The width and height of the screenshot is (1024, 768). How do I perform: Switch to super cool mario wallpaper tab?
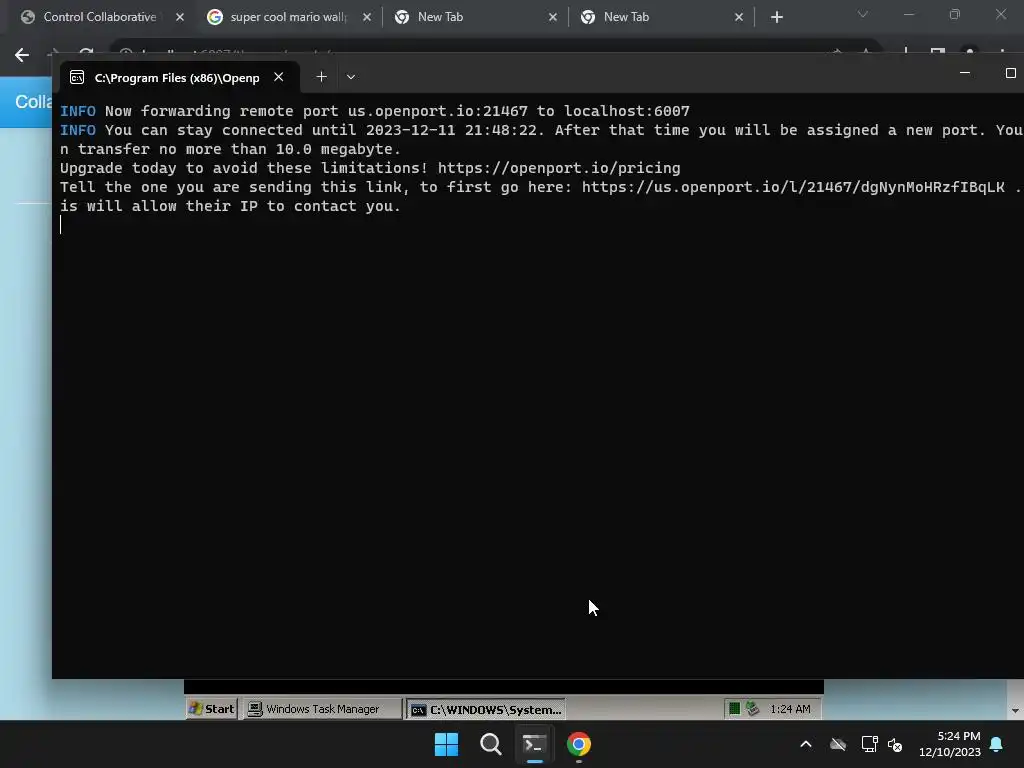click(x=289, y=17)
